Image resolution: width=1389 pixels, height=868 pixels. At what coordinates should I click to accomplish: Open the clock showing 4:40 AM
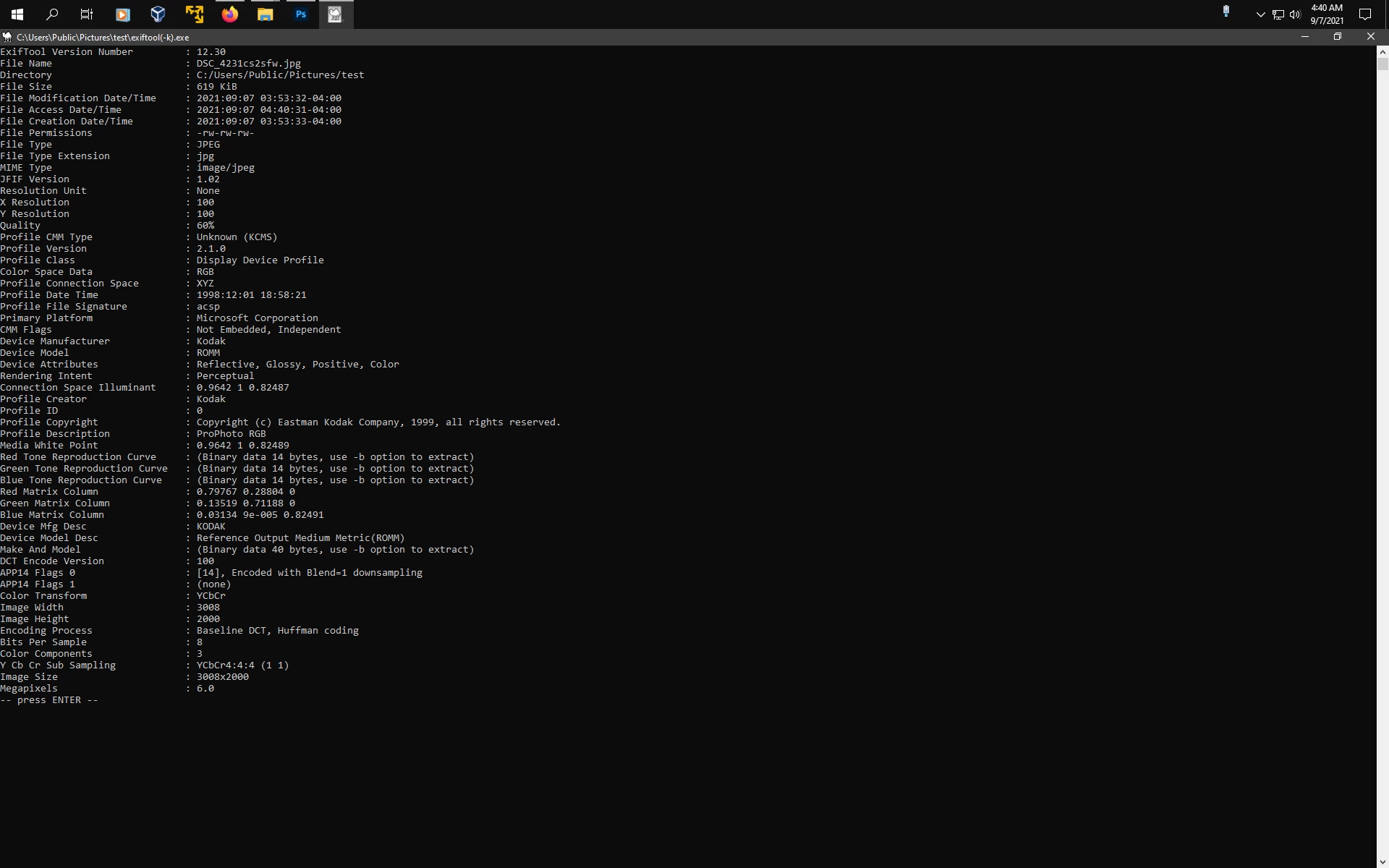pos(1327,14)
